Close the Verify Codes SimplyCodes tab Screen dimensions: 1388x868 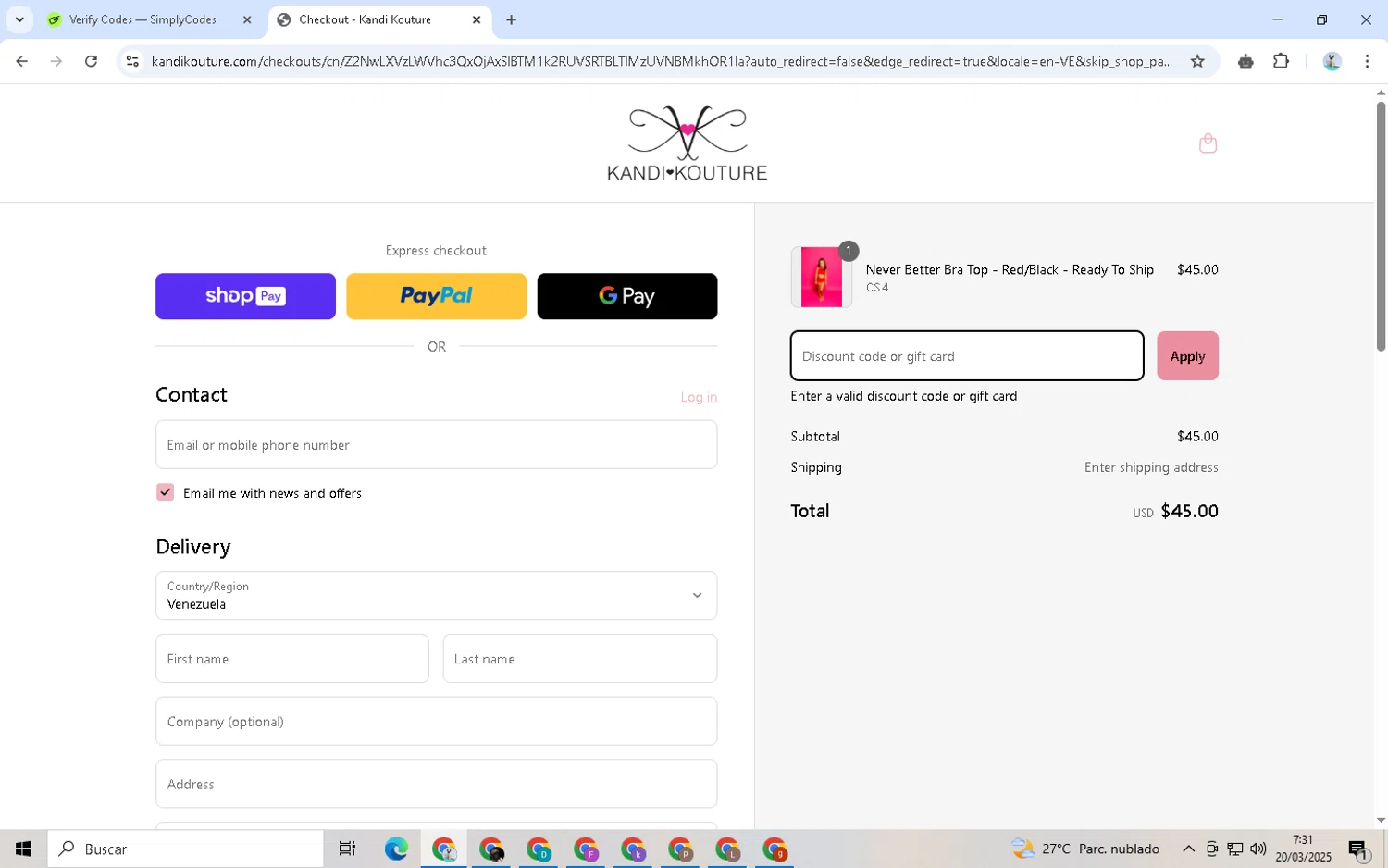247,19
